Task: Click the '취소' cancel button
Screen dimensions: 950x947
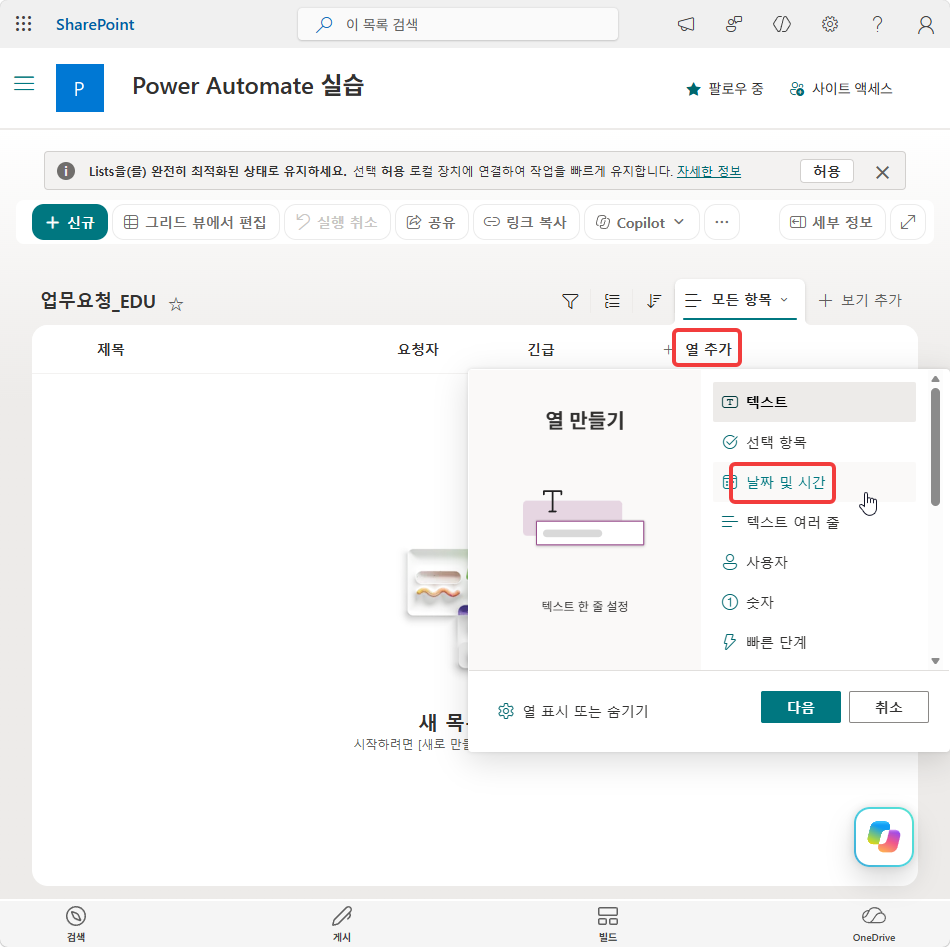Action: [888, 707]
